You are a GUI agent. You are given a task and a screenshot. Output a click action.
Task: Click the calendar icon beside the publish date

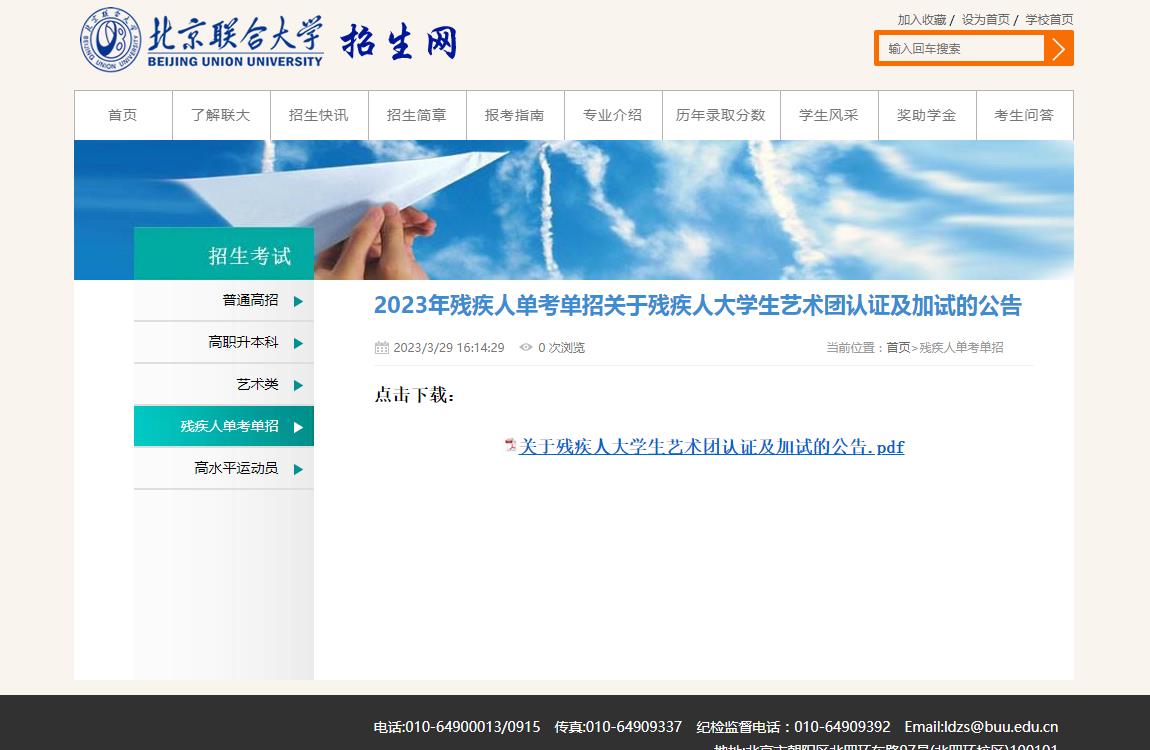(381, 348)
